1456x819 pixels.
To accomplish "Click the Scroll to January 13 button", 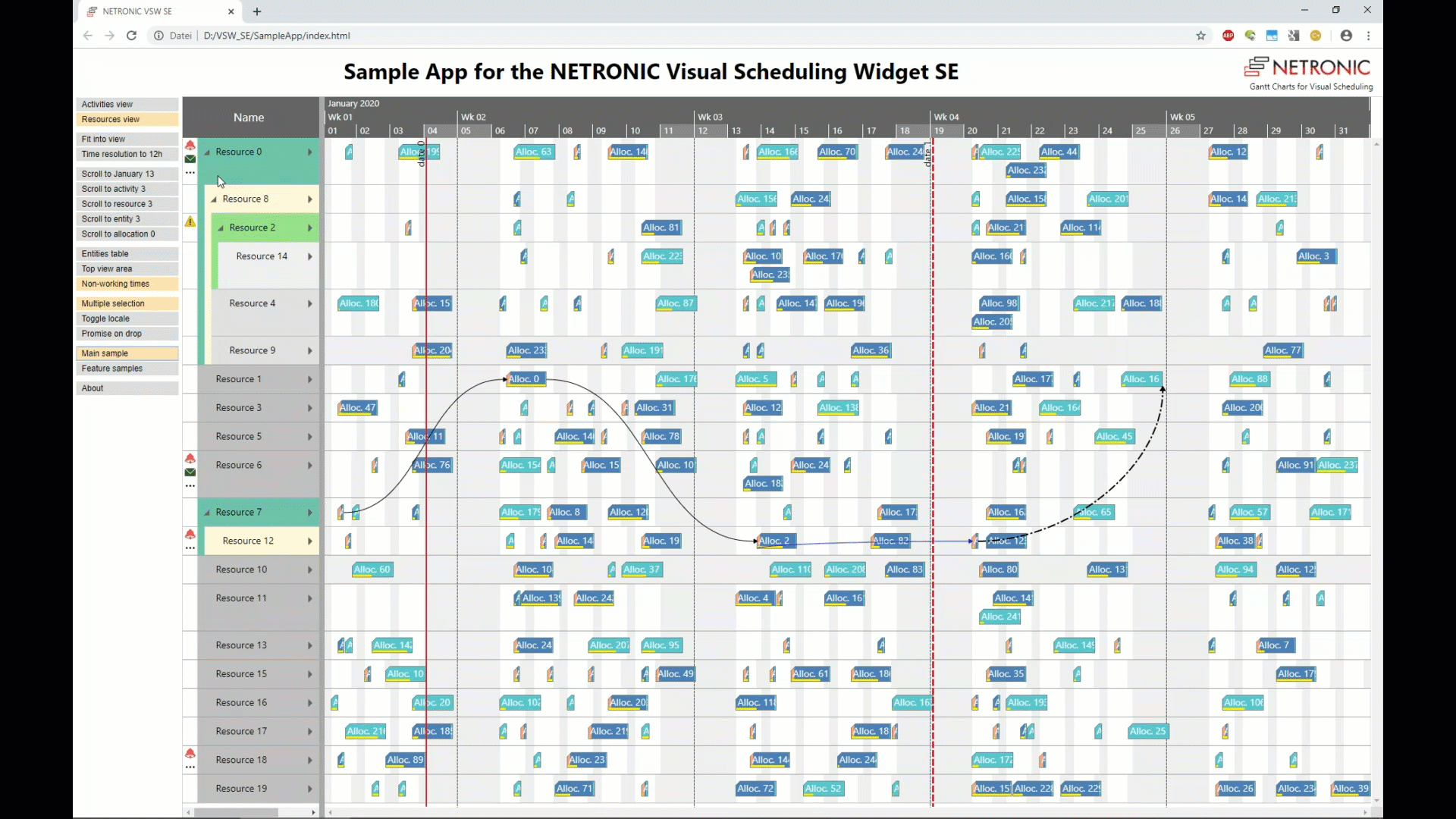I will [x=127, y=173].
